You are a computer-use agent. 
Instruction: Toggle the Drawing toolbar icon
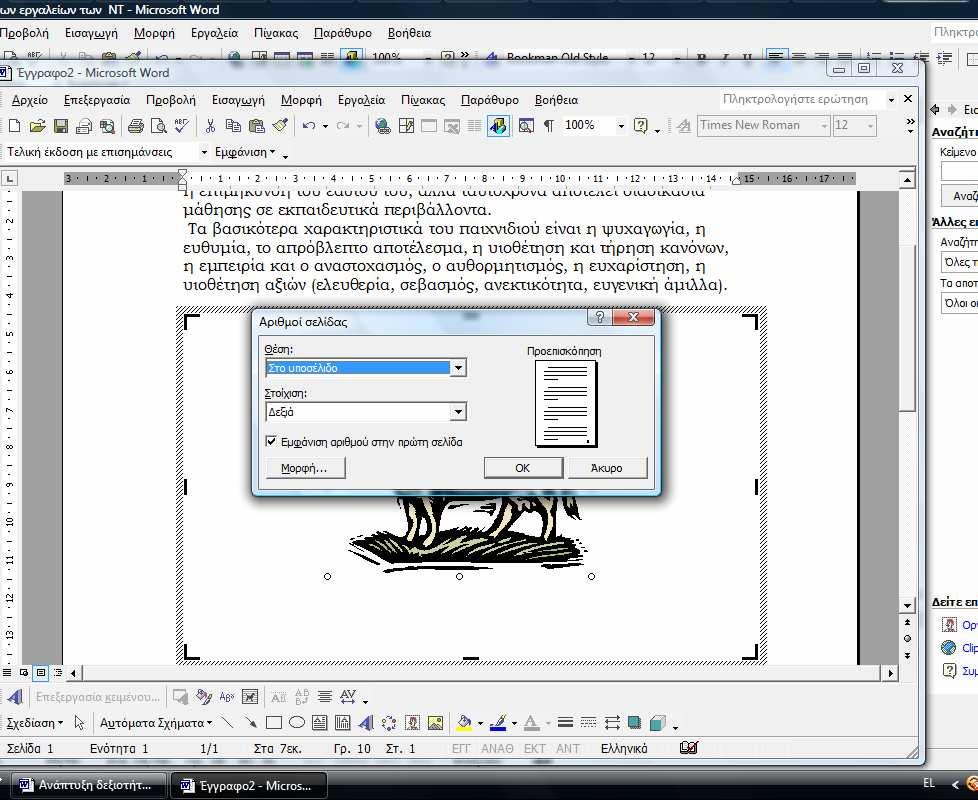(498, 126)
